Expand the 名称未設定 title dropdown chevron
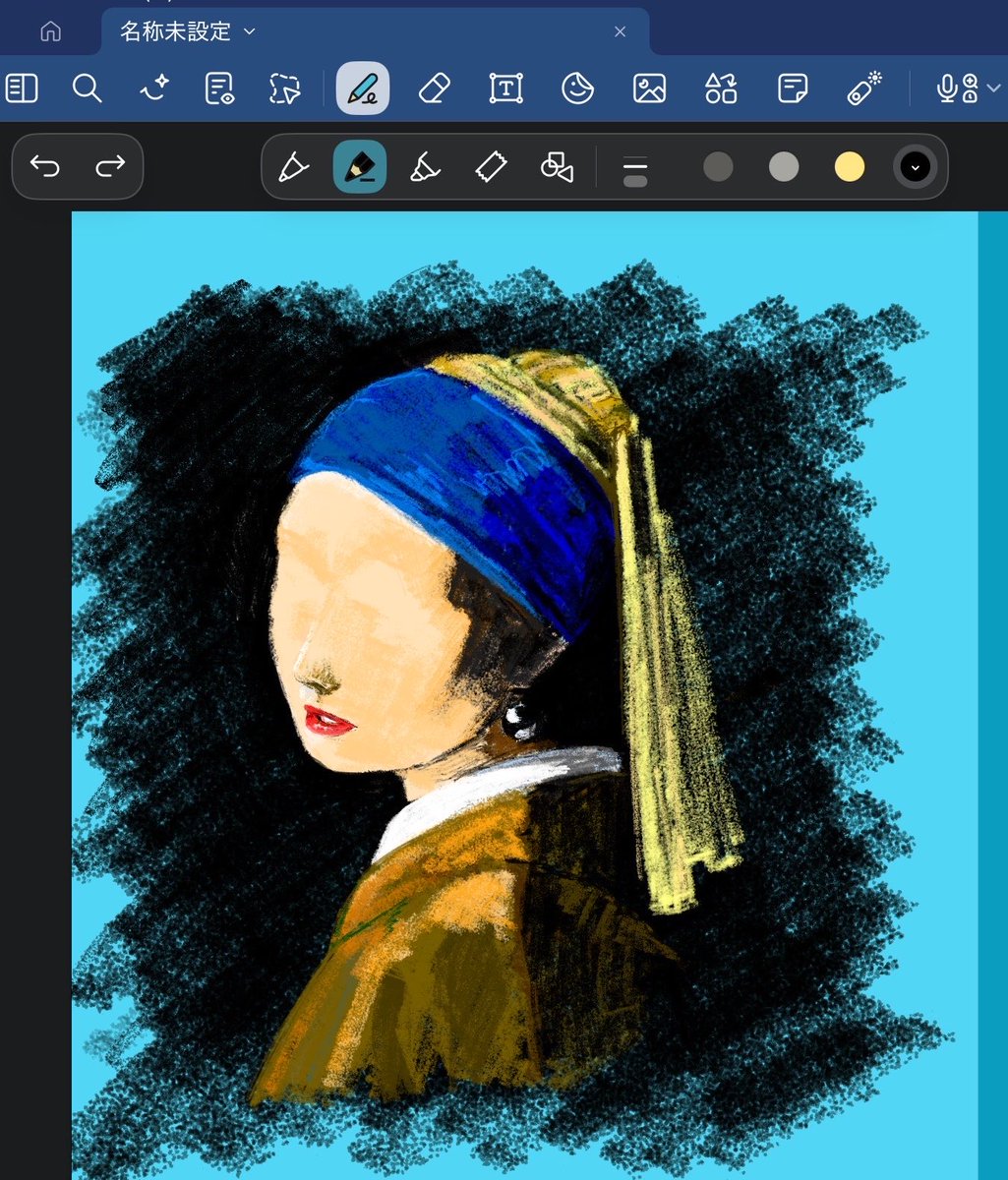 click(x=249, y=31)
